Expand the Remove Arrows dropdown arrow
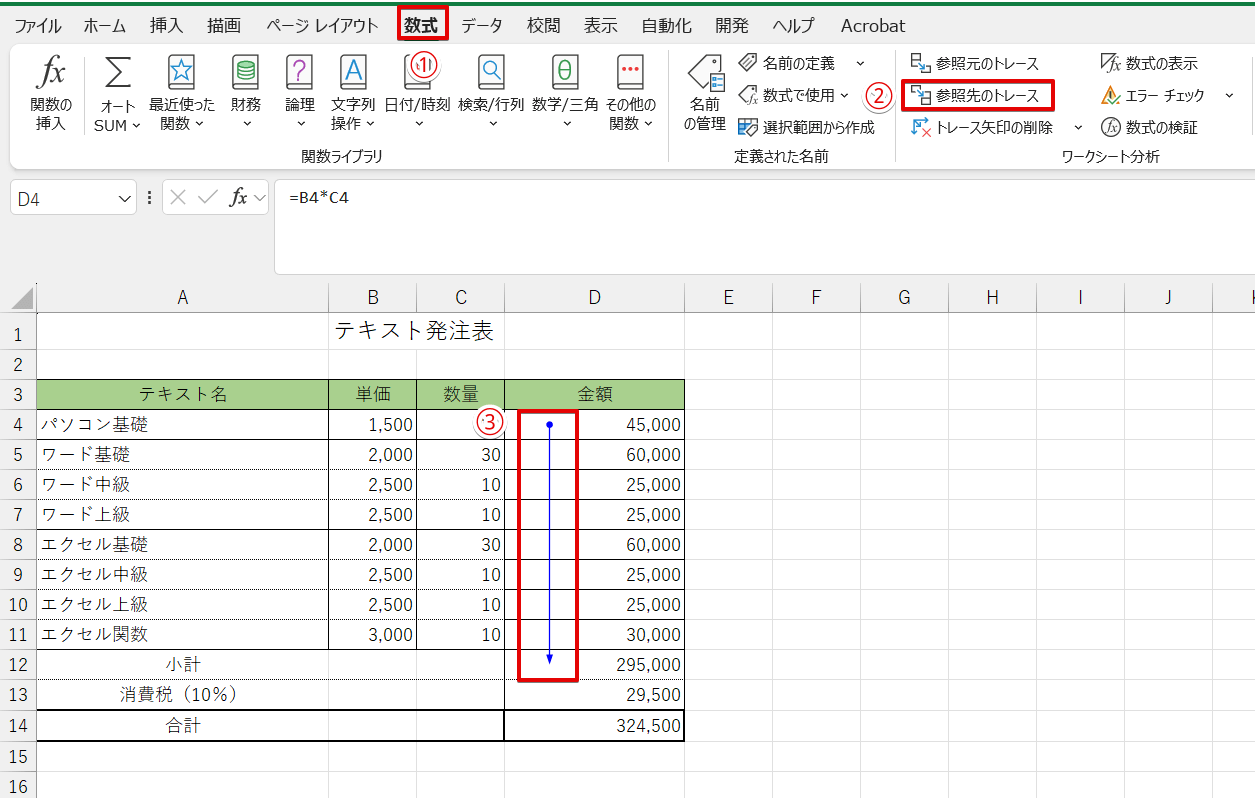 point(1078,127)
